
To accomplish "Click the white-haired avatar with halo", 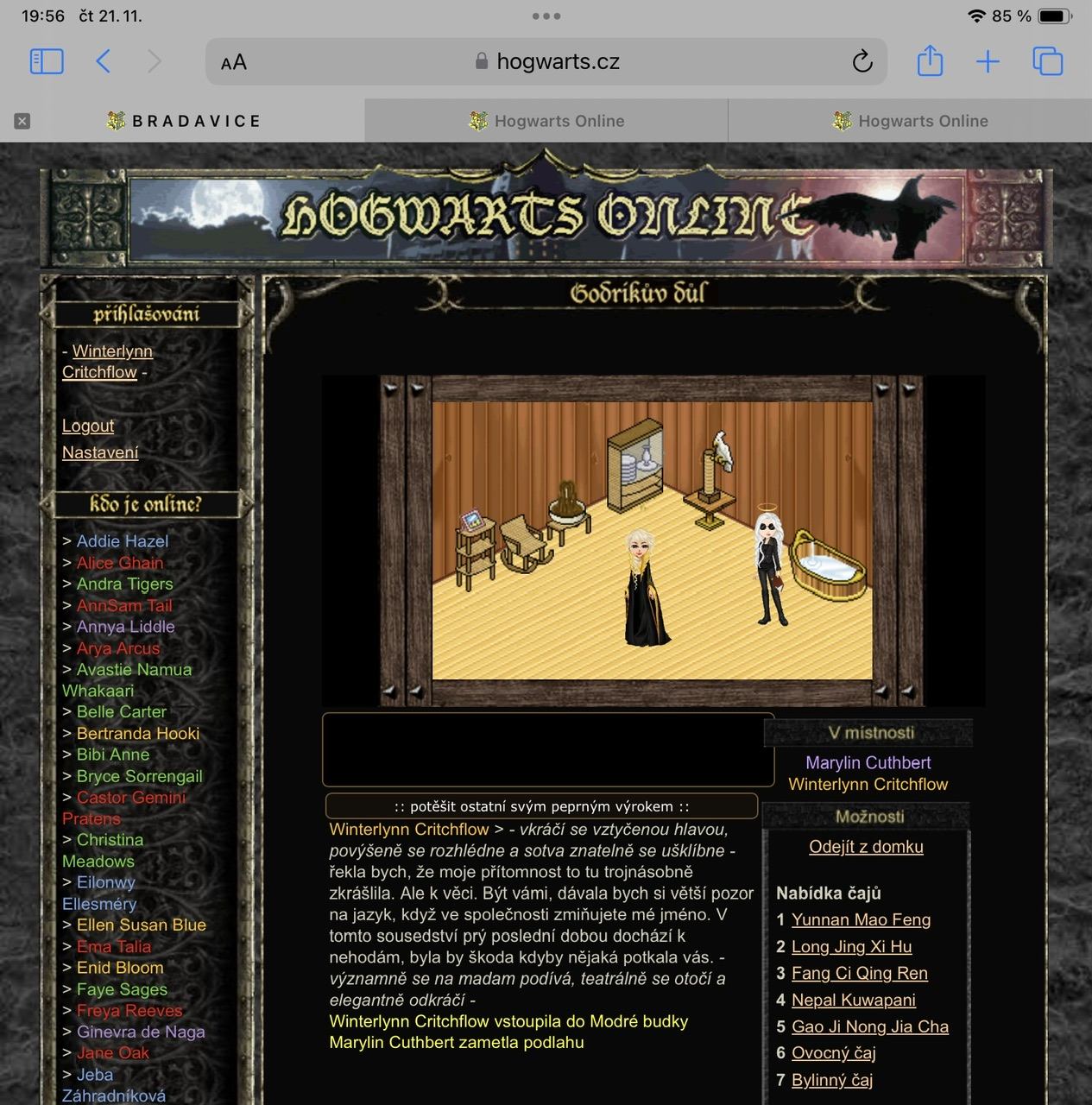I will click(x=769, y=565).
